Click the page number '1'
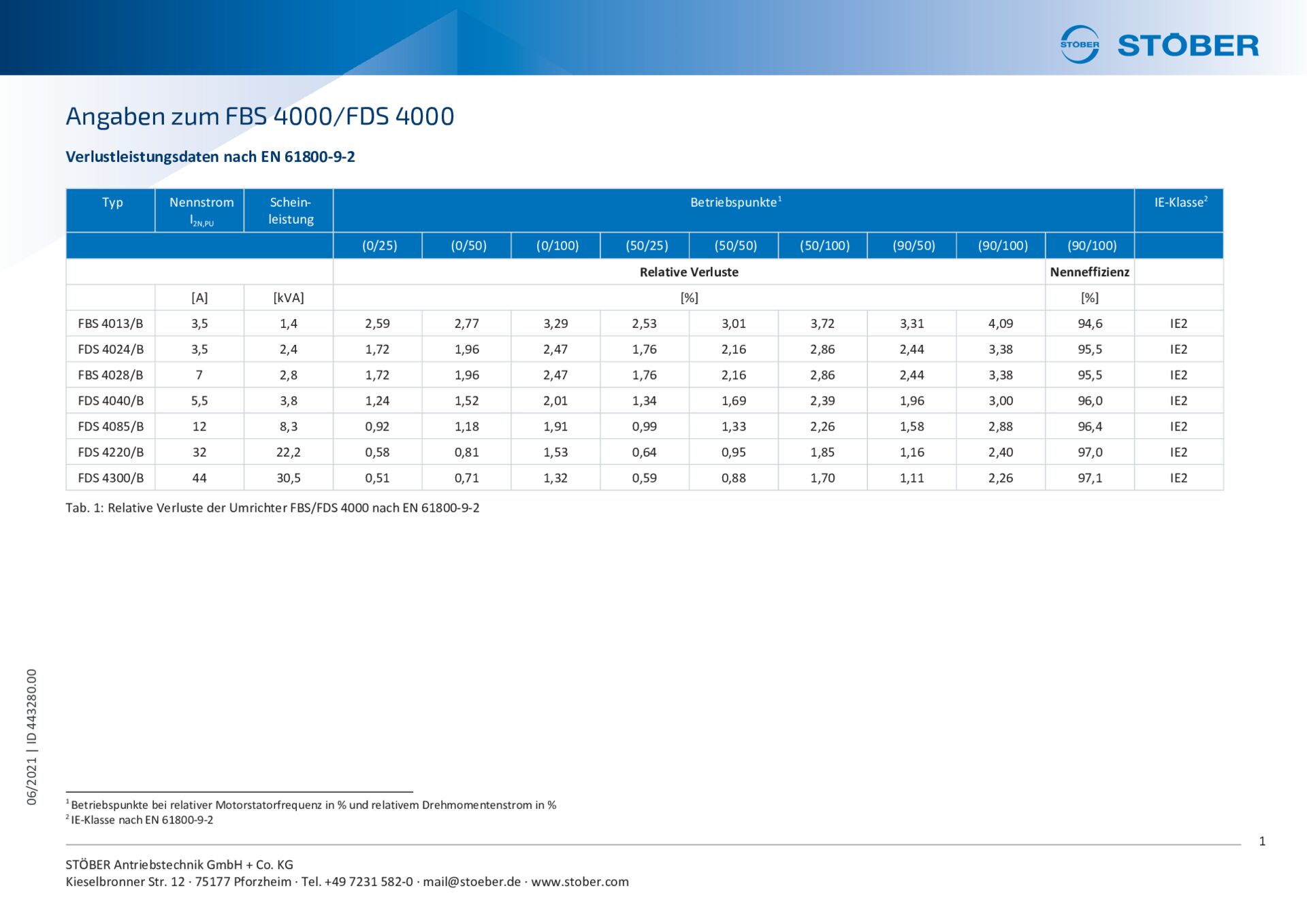The width and height of the screenshot is (1307, 924). point(1262,842)
